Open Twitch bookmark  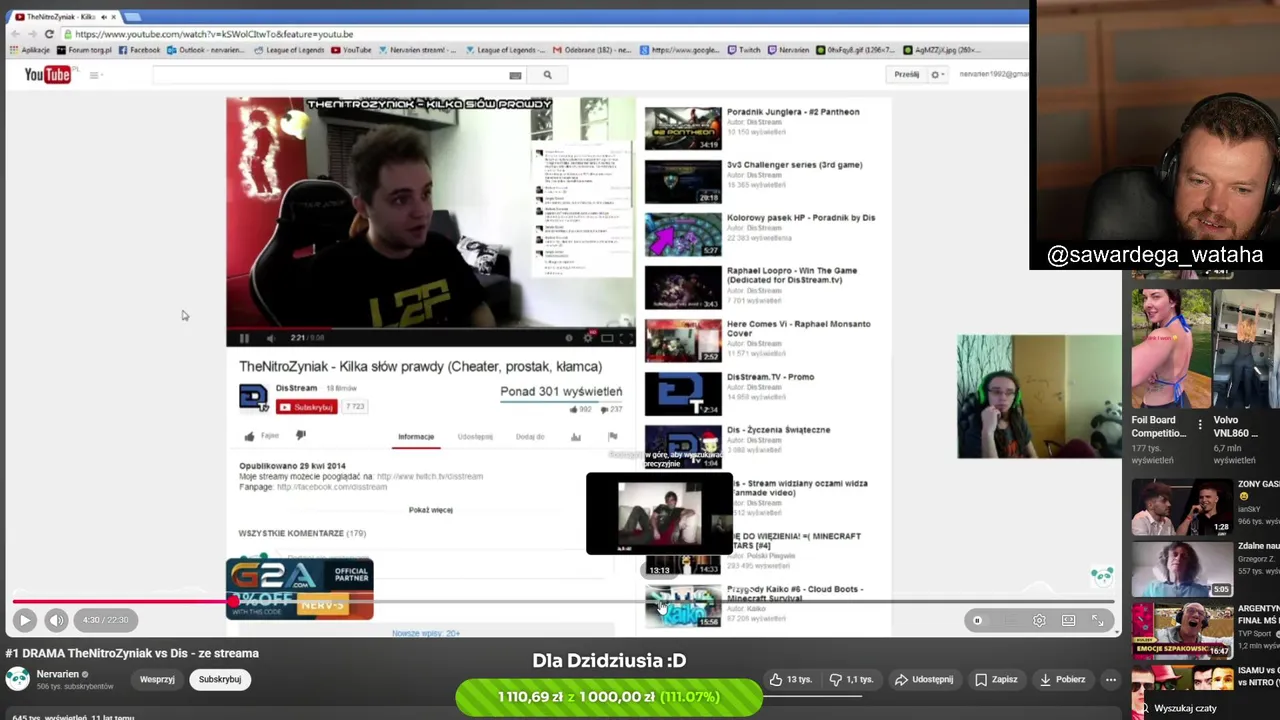tap(744, 50)
